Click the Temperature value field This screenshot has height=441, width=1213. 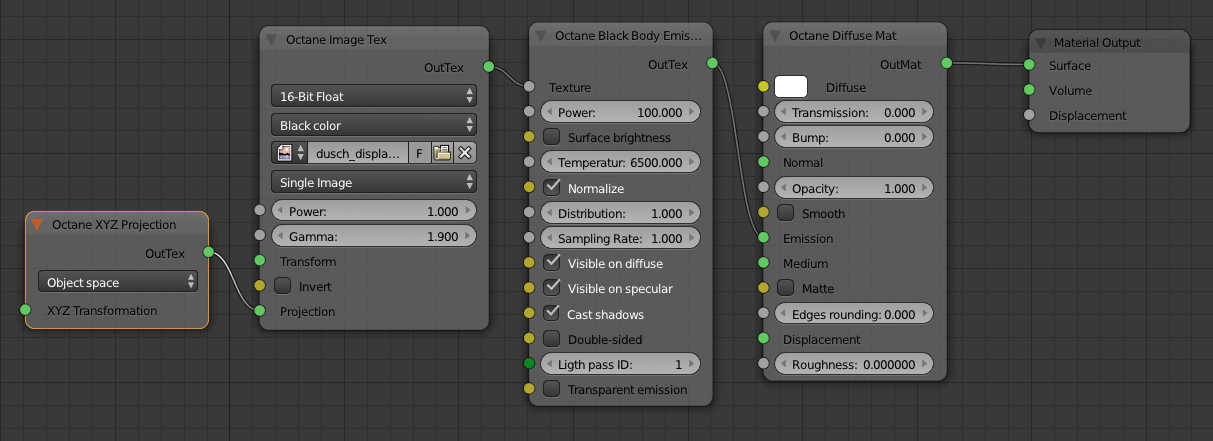[x=620, y=162]
